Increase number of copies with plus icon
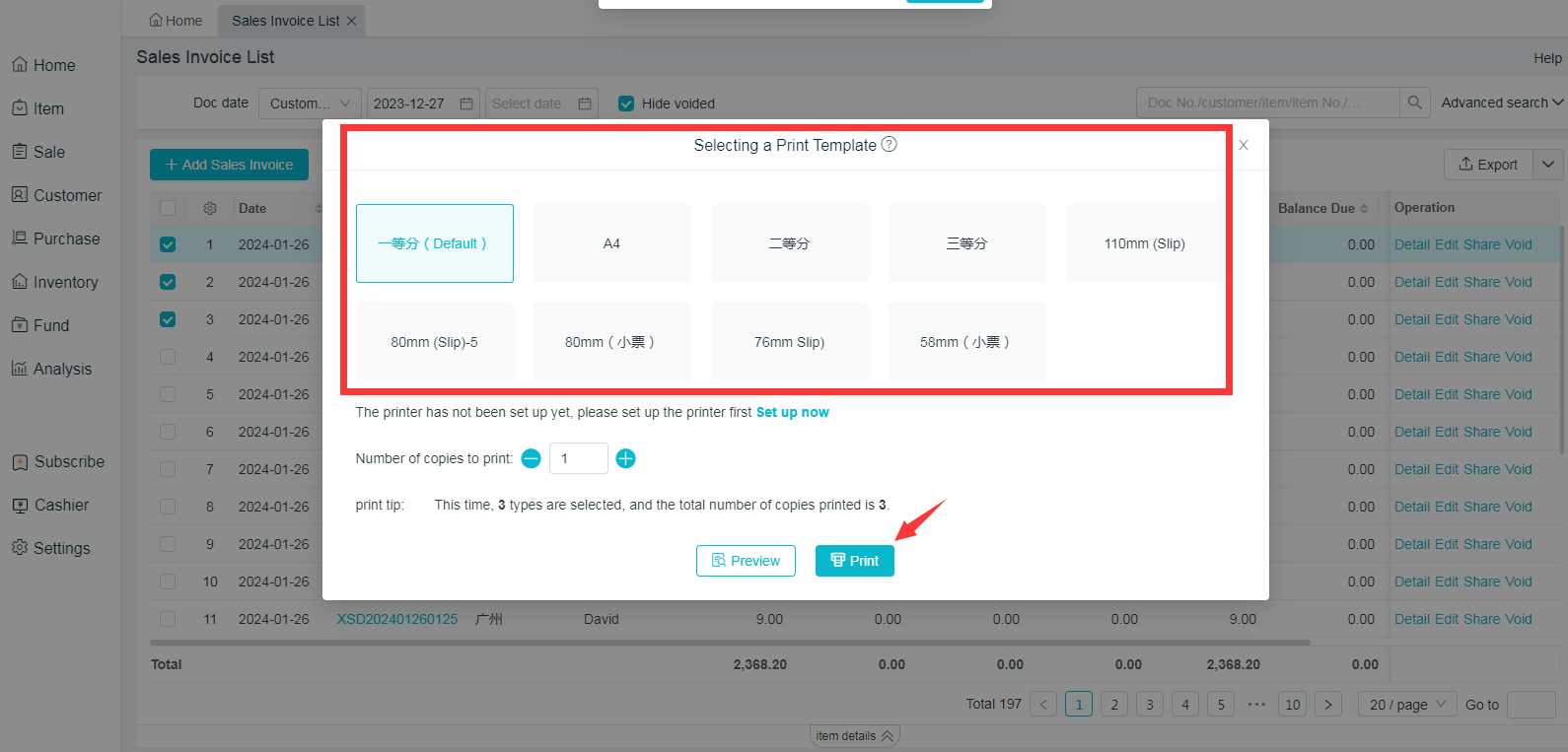This screenshot has height=752, width=1568. (625, 458)
